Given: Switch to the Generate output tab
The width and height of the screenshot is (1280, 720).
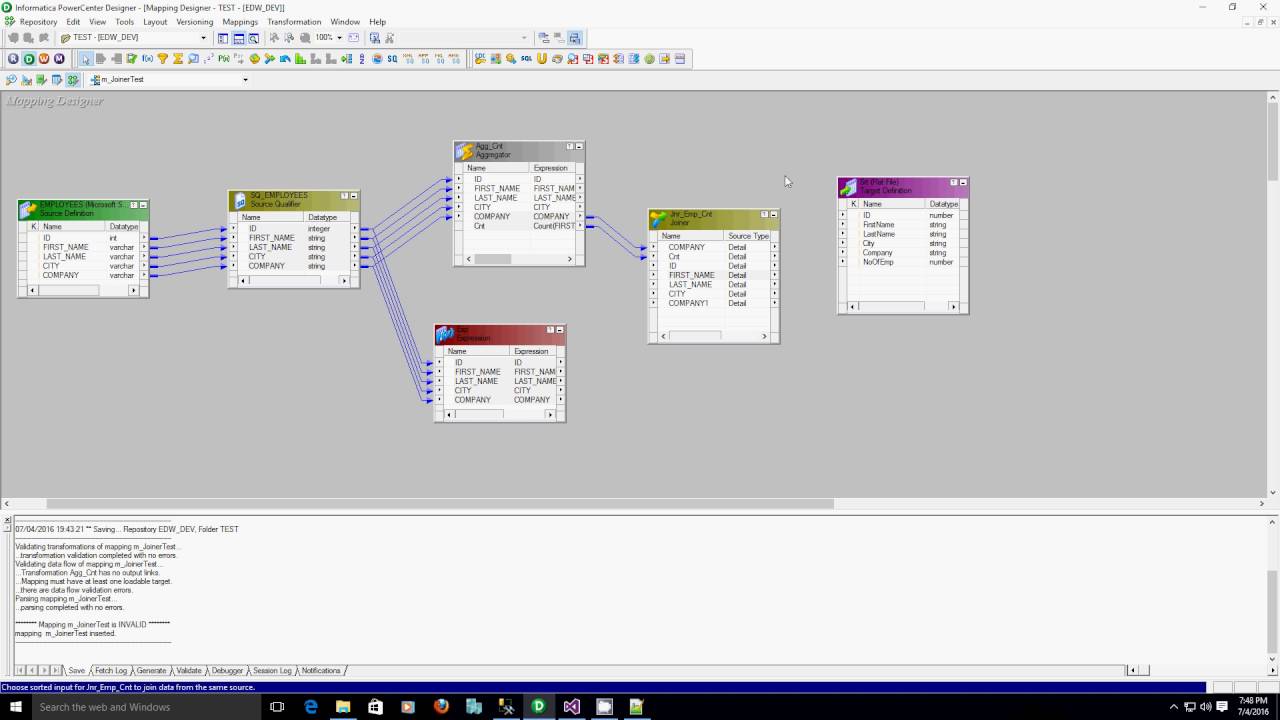Looking at the screenshot, I should click(x=151, y=670).
